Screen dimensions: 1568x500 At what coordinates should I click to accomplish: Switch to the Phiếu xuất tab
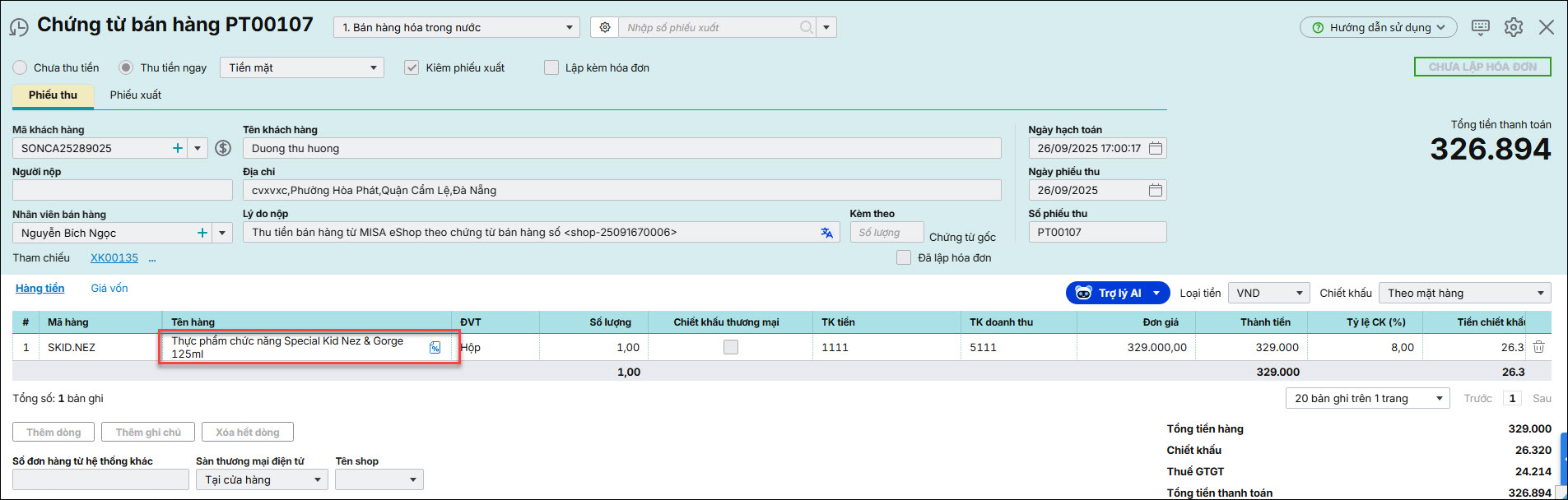click(x=136, y=95)
